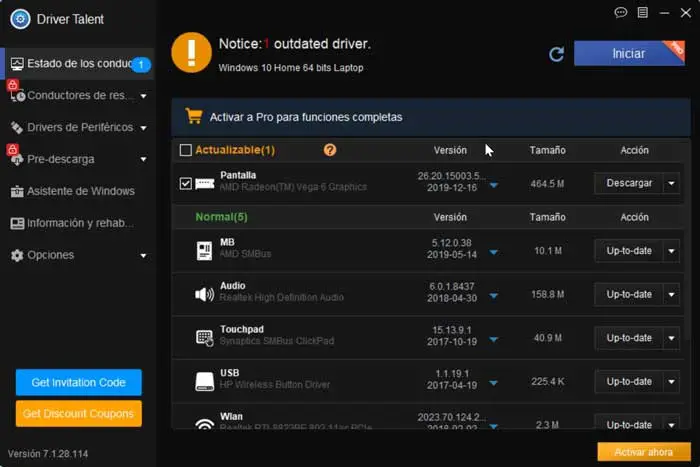Click the refresh scan icon

click(x=556, y=54)
